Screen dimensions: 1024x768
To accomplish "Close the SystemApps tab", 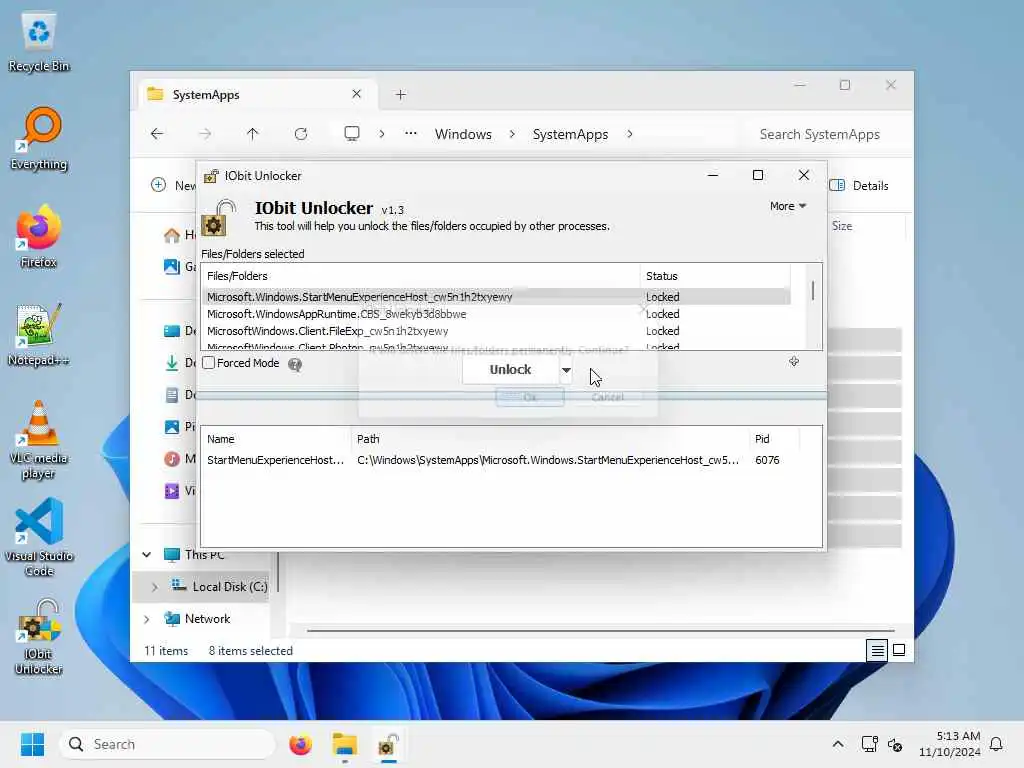I will point(357,94).
